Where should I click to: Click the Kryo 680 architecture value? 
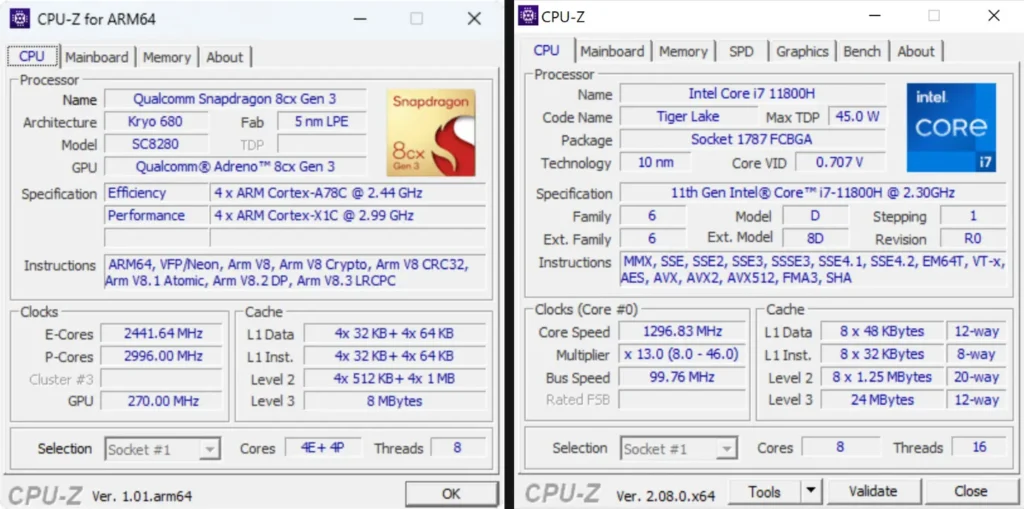point(157,122)
